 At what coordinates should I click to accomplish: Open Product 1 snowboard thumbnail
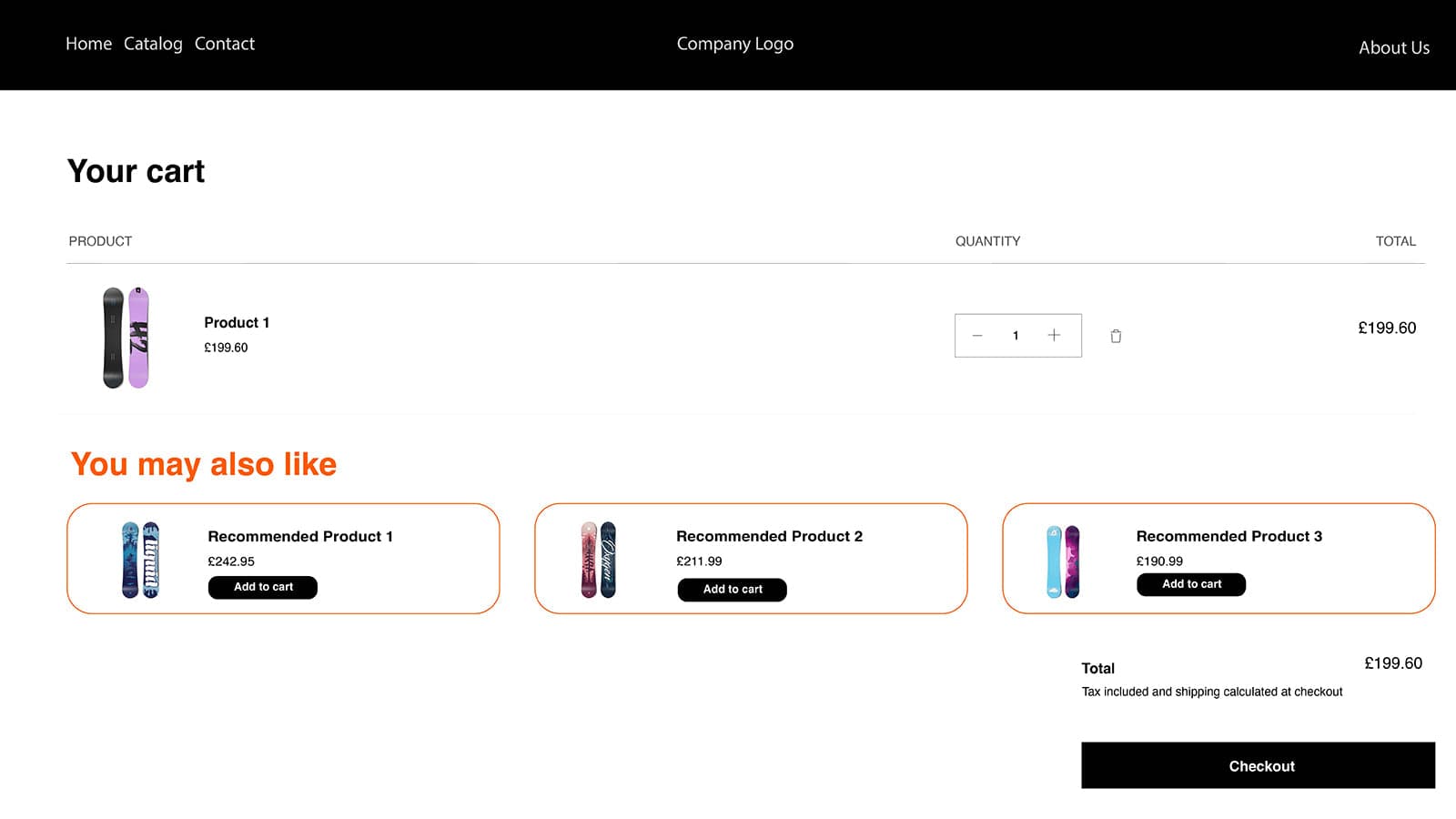tap(126, 338)
